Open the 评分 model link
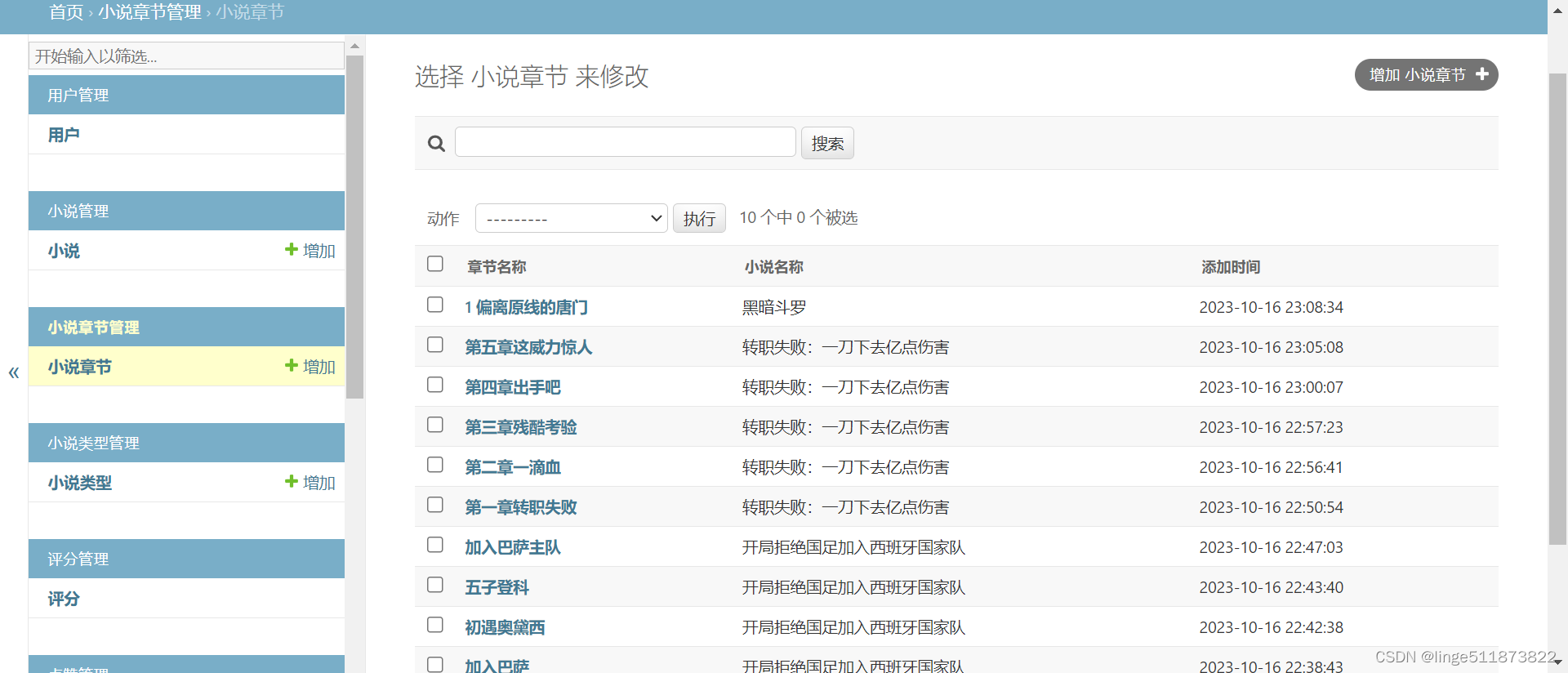This screenshot has width=1568, height=673. pyautogui.click(x=64, y=599)
